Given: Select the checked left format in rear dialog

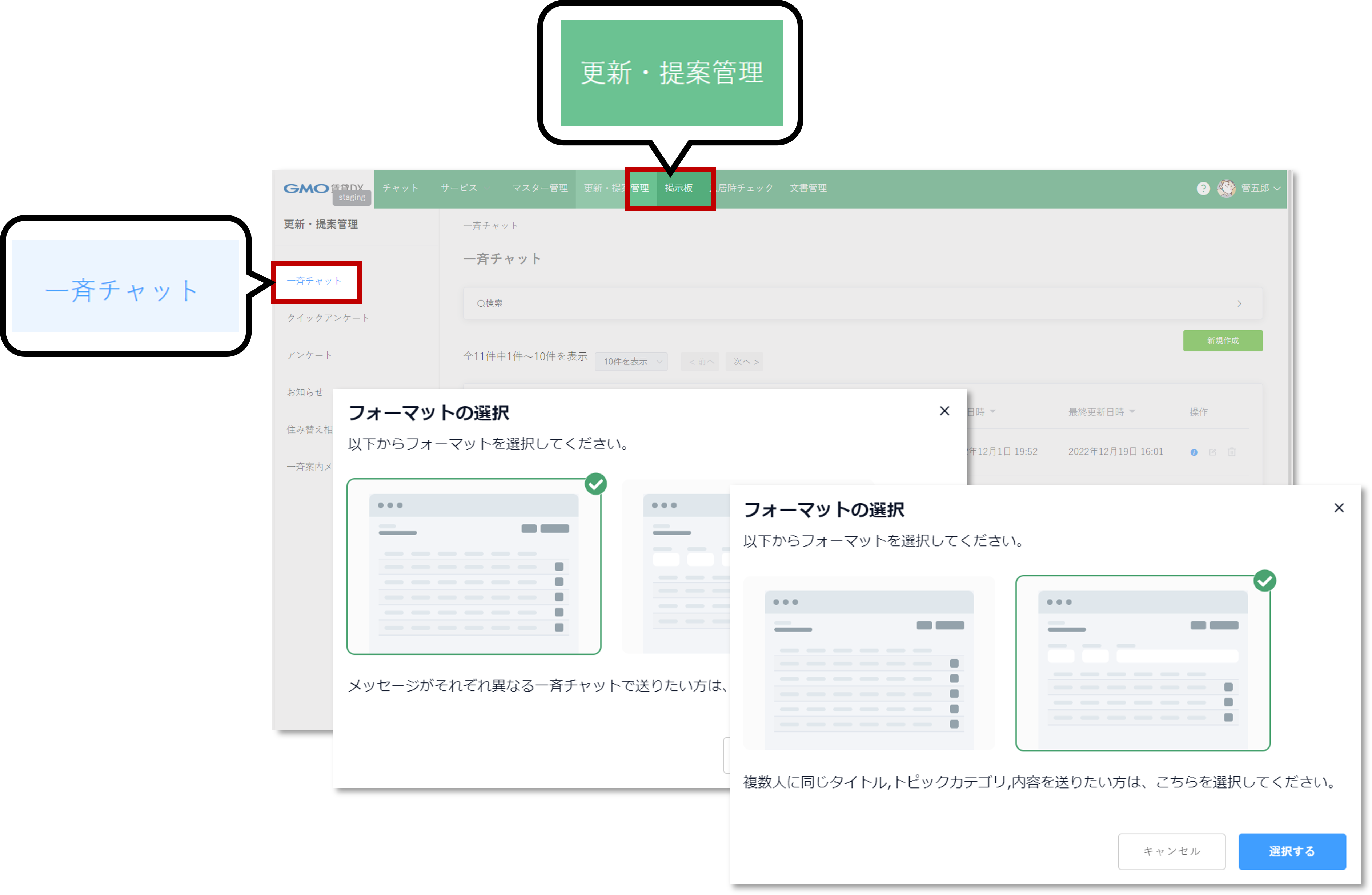Looking at the screenshot, I should coord(474,567).
